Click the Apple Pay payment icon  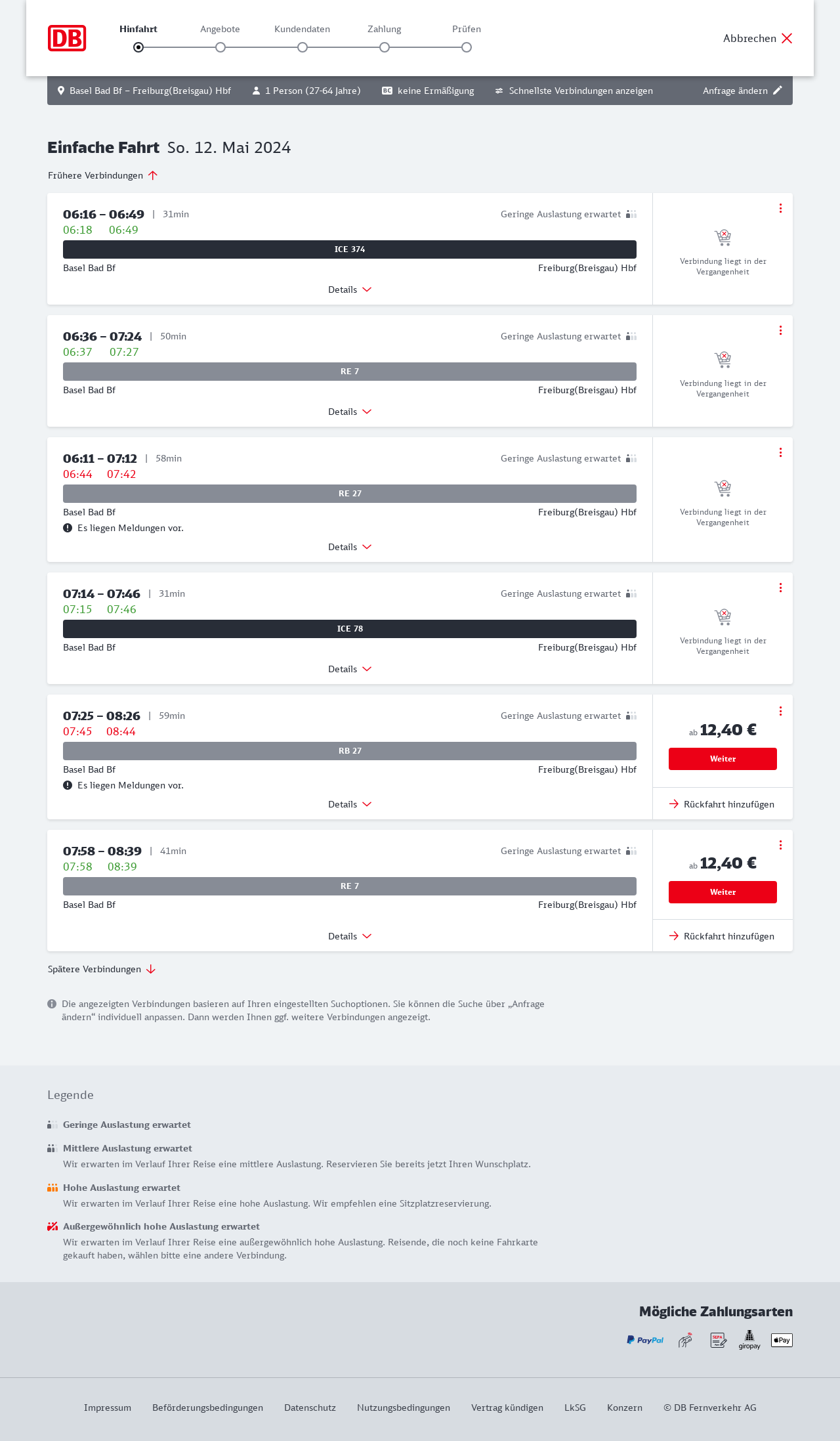pos(782,1340)
